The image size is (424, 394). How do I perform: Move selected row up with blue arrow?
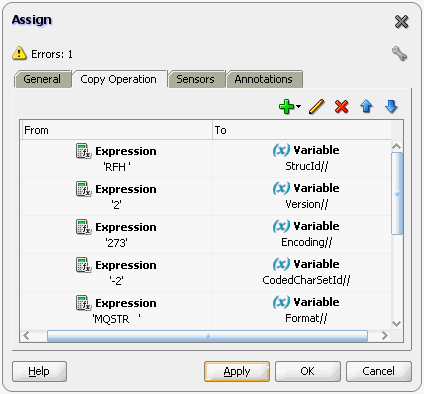[x=366, y=107]
